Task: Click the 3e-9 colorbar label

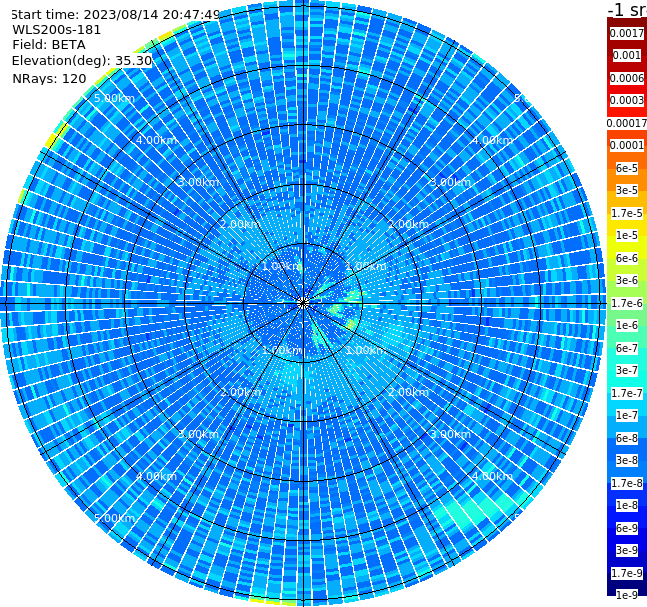Action: (627, 550)
